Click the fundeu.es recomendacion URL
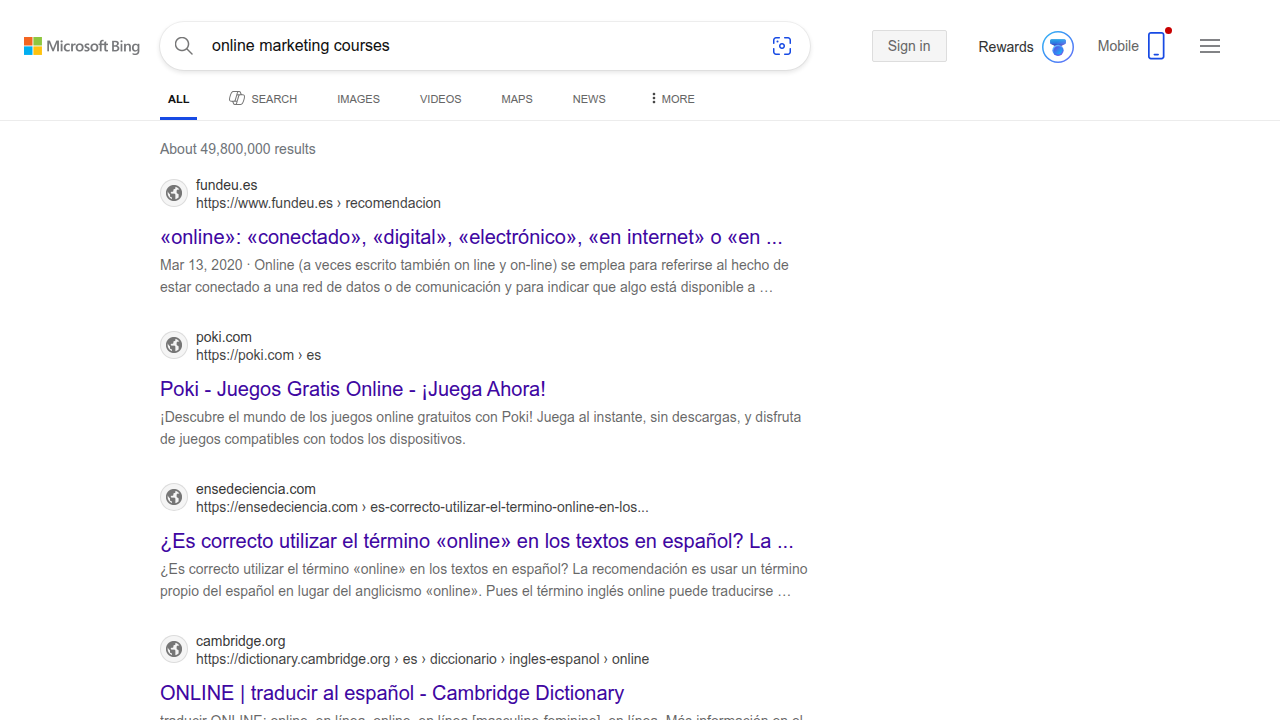1280x720 pixels. pyautogui.click(x=318, y=203)
